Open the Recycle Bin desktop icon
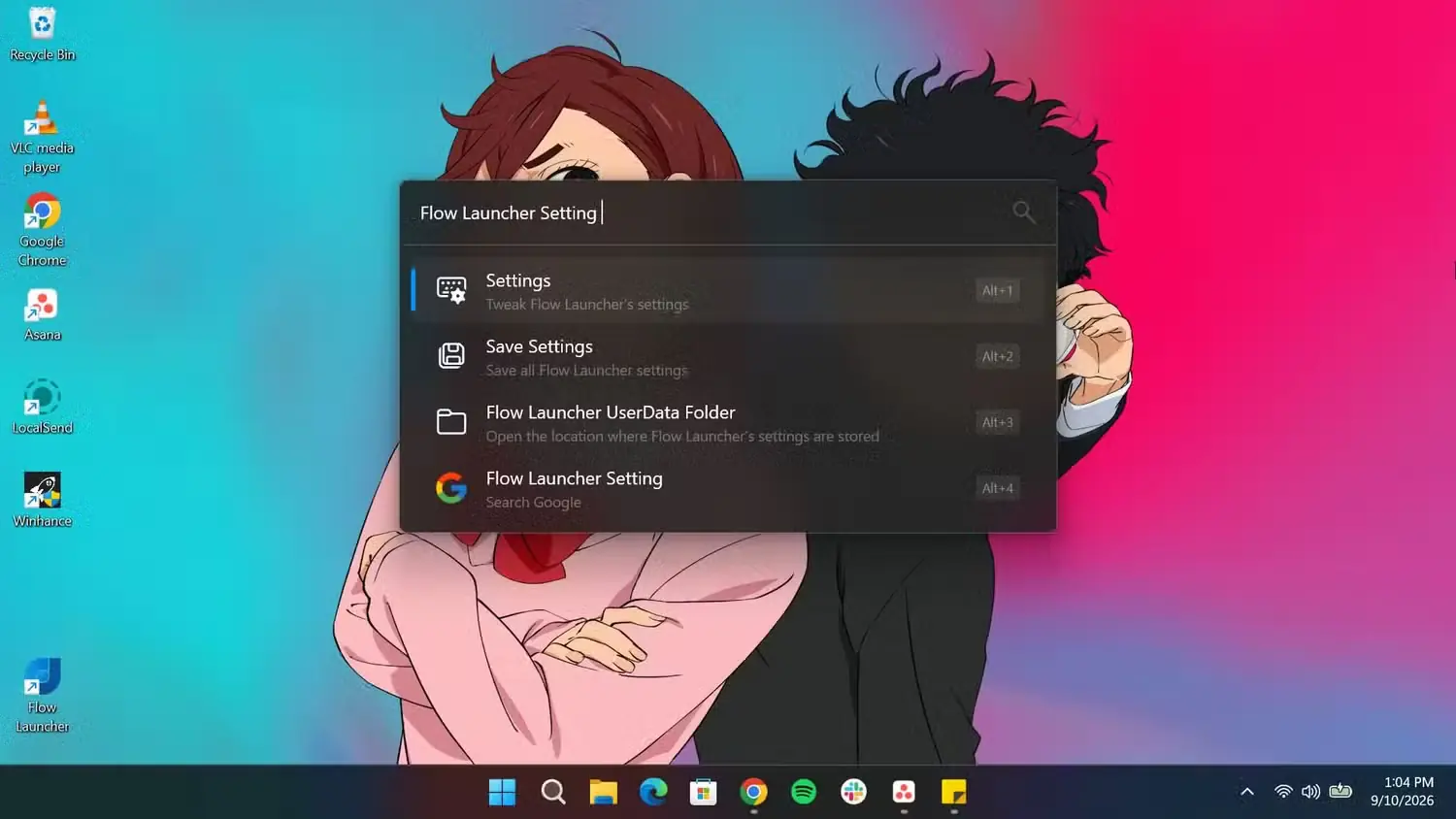 (42, 34)
